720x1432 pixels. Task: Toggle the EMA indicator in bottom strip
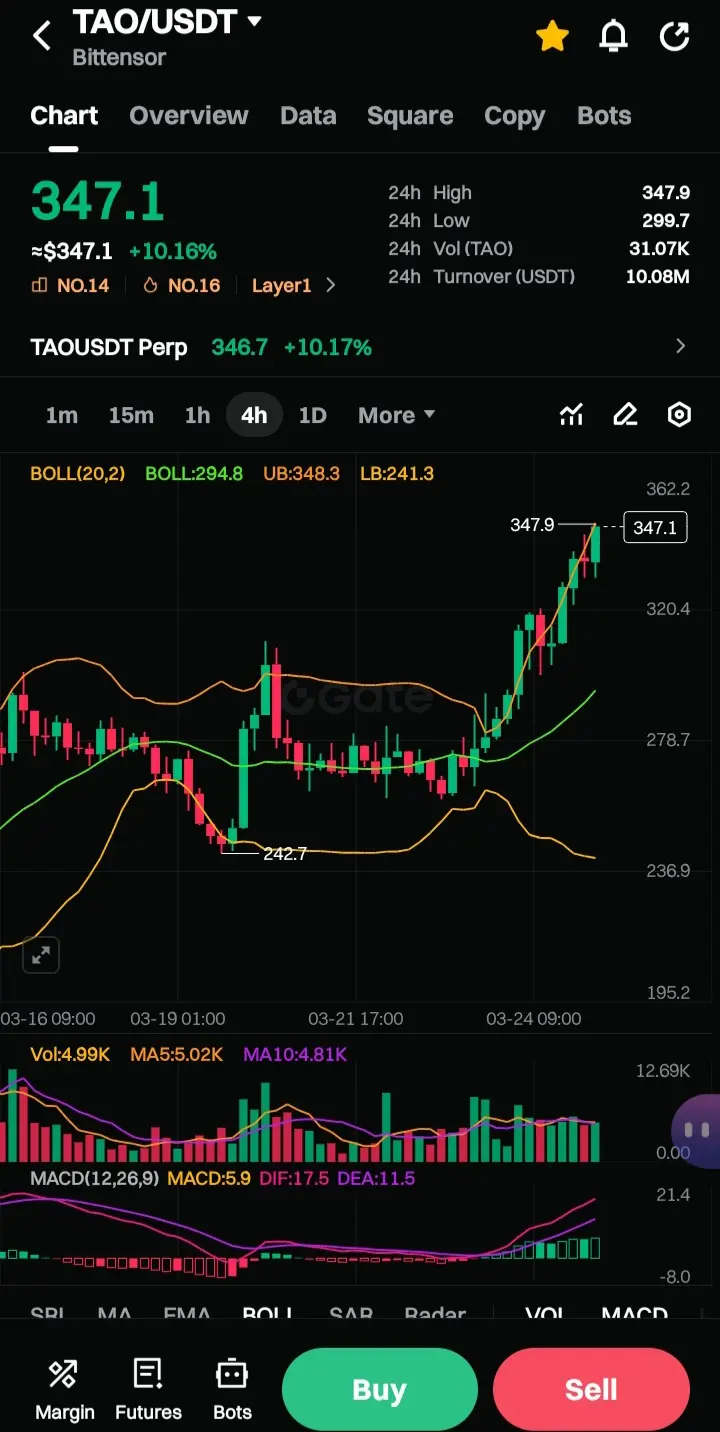(187, 1314)
